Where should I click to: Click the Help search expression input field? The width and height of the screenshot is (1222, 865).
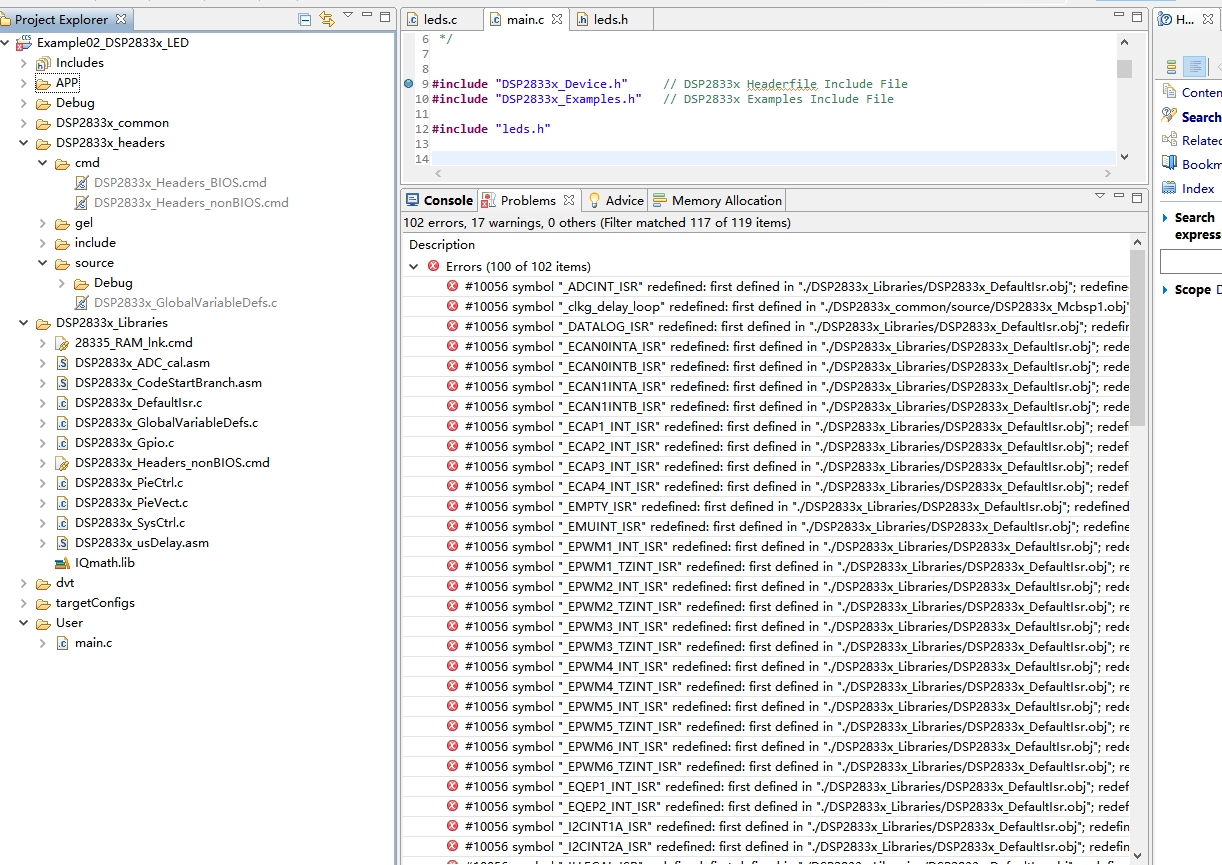point(1191,261)
